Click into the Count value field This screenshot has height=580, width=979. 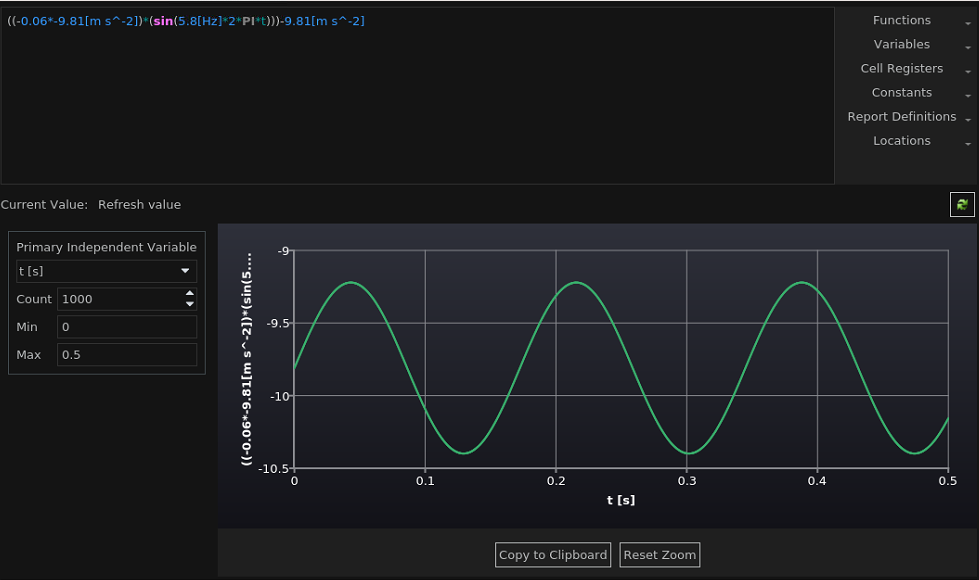point(120,299)
